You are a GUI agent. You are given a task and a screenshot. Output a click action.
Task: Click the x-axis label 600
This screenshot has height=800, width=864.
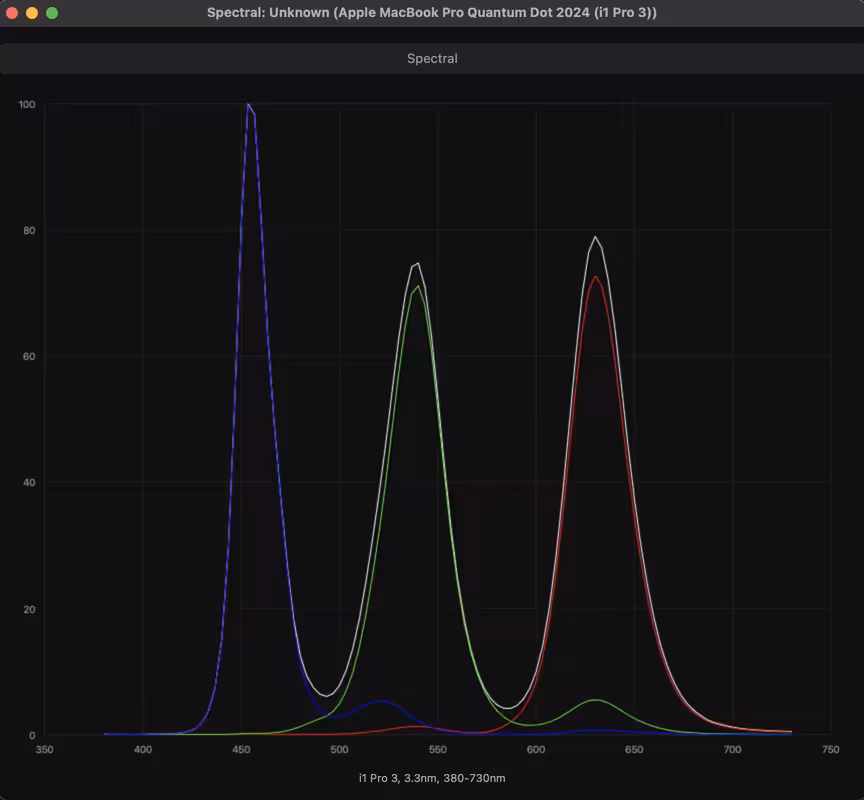coord(536,749)
